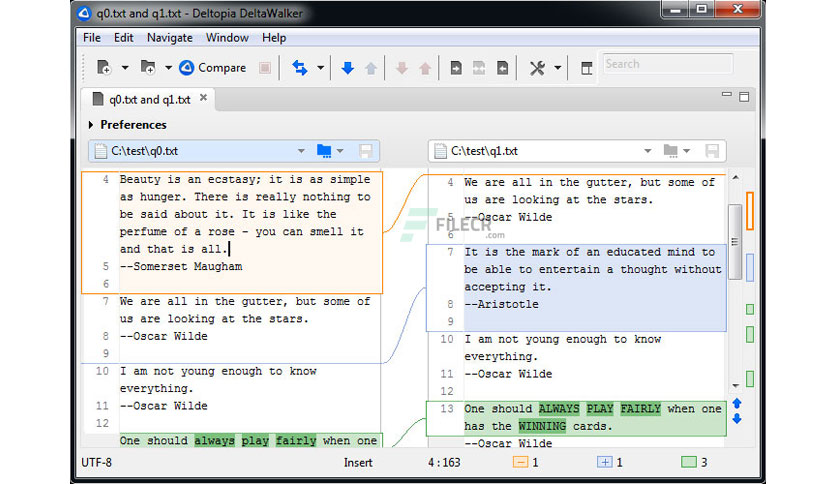Open the Help menu

274,38
